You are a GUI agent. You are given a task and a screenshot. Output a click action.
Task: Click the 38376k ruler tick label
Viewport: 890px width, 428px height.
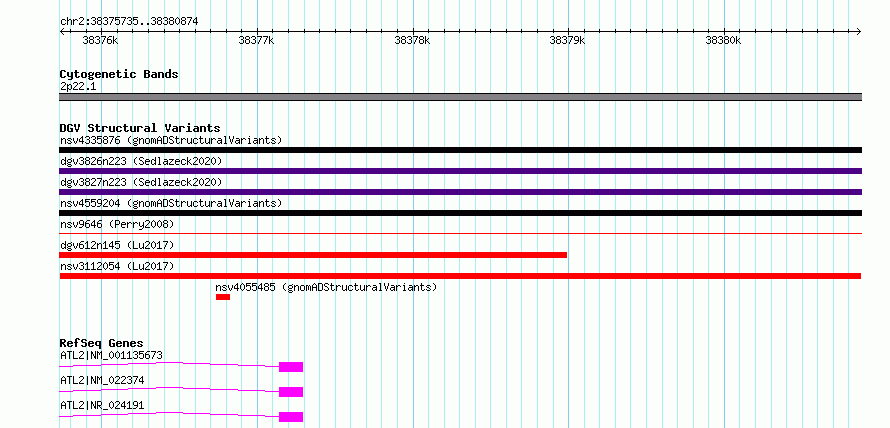click(100, 40)
